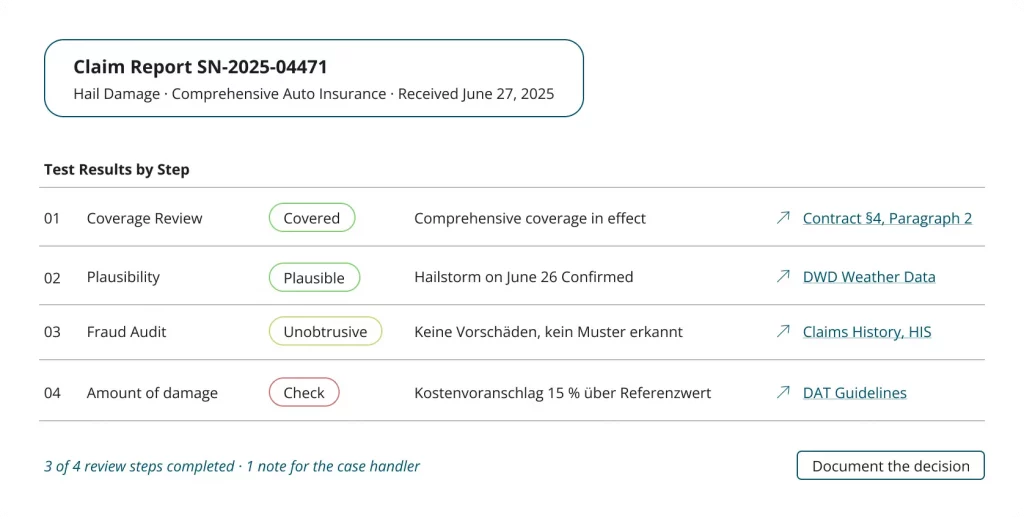Click the arrow icon beside DWD Weather Data
This screenshot has width=1024, height=519.
pos(783,276)
